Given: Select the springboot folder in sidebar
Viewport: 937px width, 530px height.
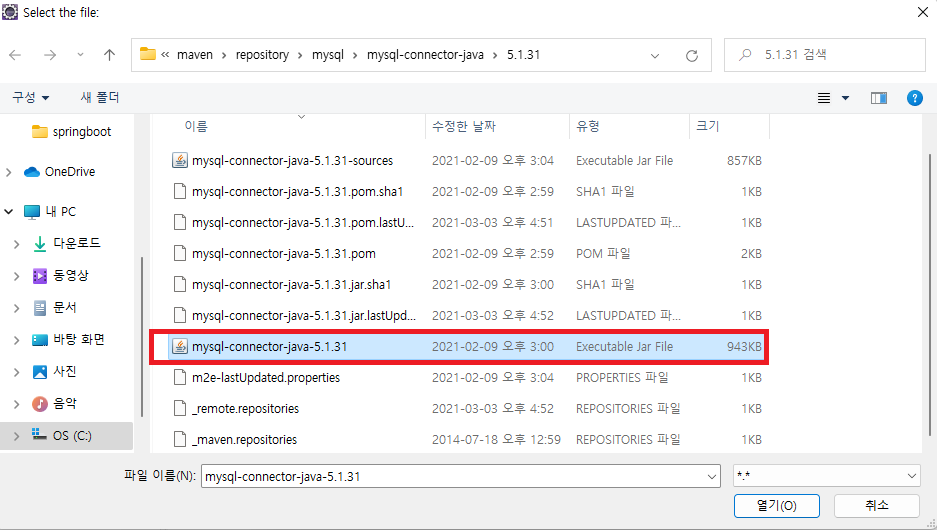Looking at the screenshot, I should click(x=72, y=131).
